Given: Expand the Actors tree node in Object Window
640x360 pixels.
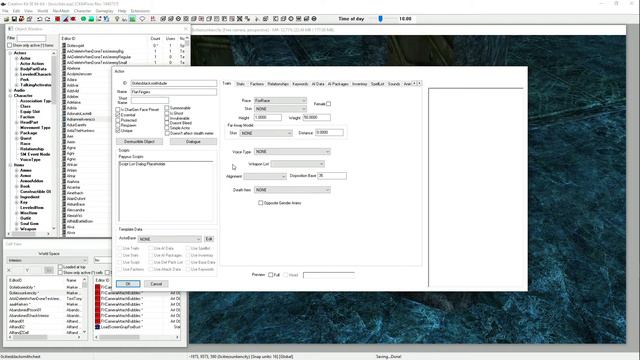Looking at the screenshot, I should coord(10,53).
